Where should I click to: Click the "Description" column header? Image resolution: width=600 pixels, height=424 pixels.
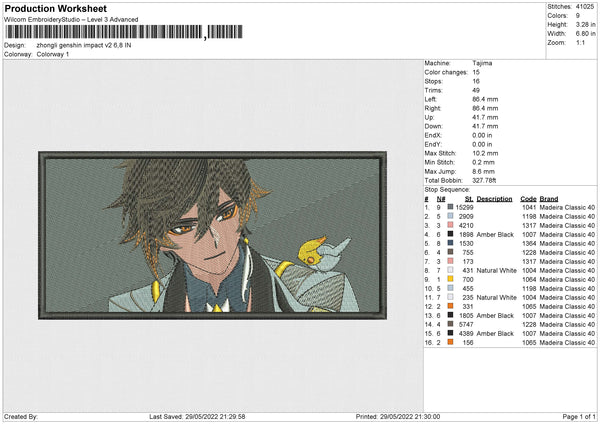click(494, 199)
